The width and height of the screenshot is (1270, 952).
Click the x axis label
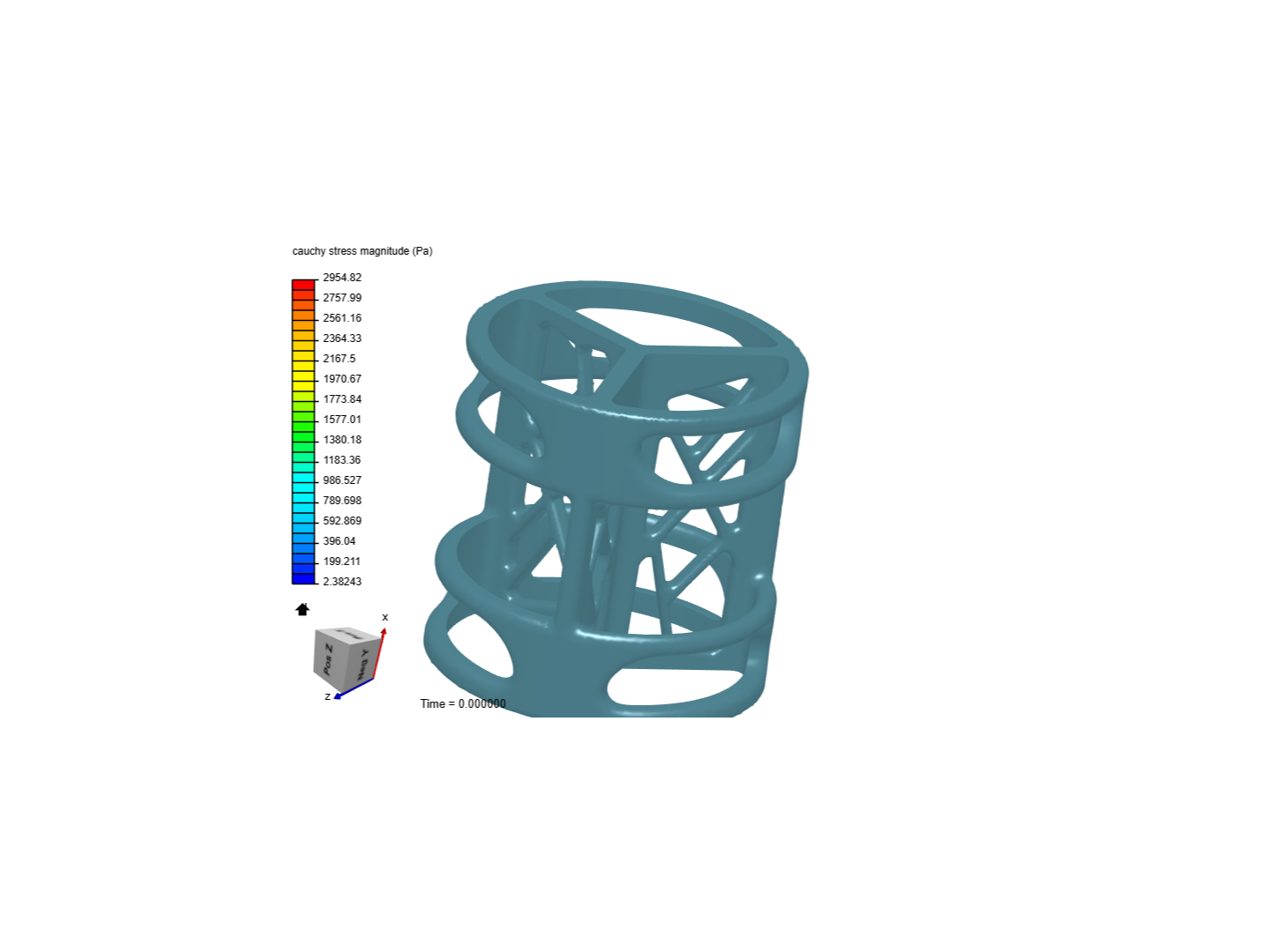(x=385, y=617)
